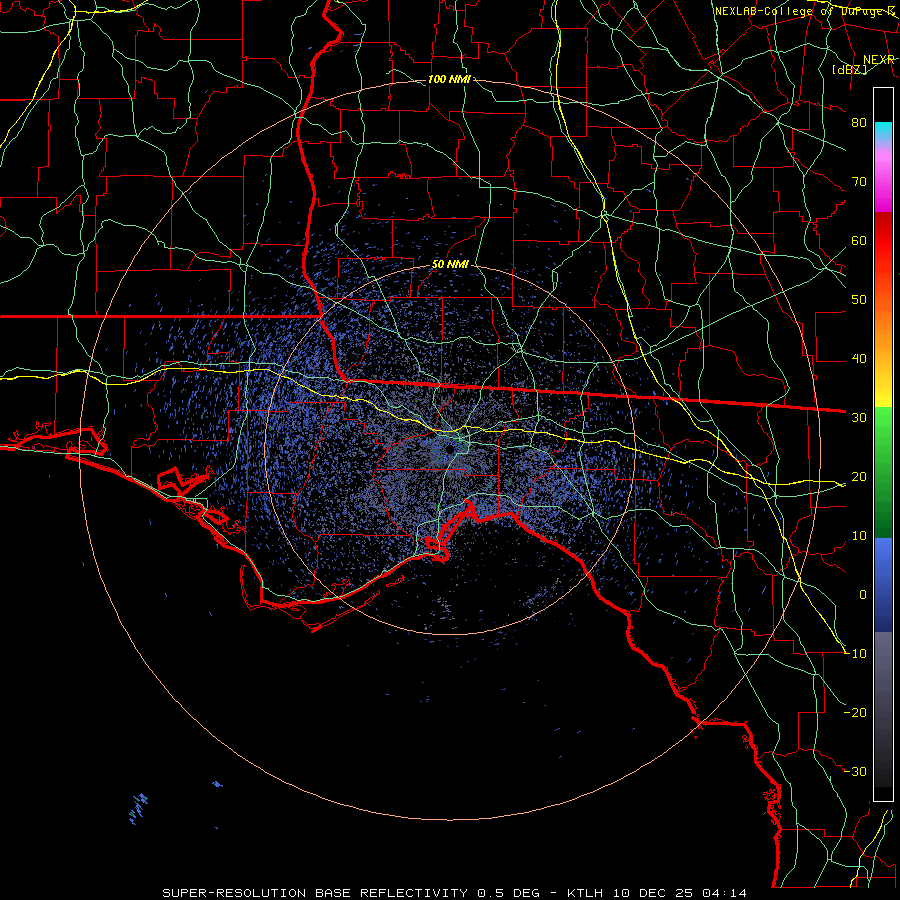Click the "50 NMI" range ring label
The image size is (900, 900).
450,264
